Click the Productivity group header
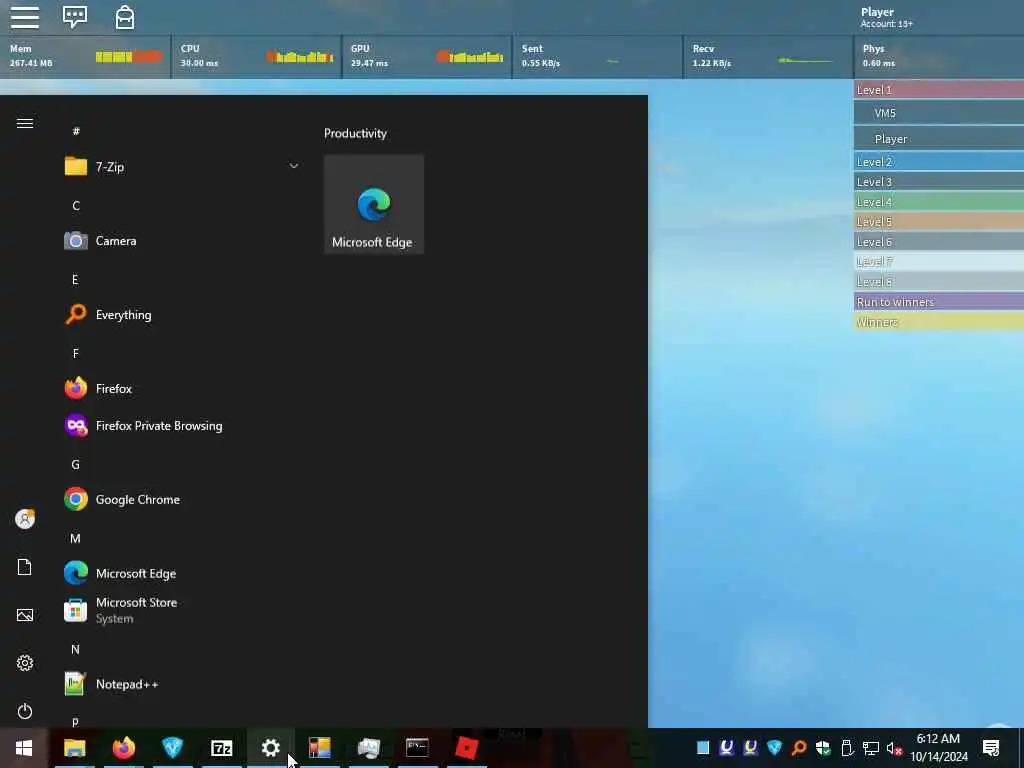The image size is (1024, 768). tap(355, 133)
